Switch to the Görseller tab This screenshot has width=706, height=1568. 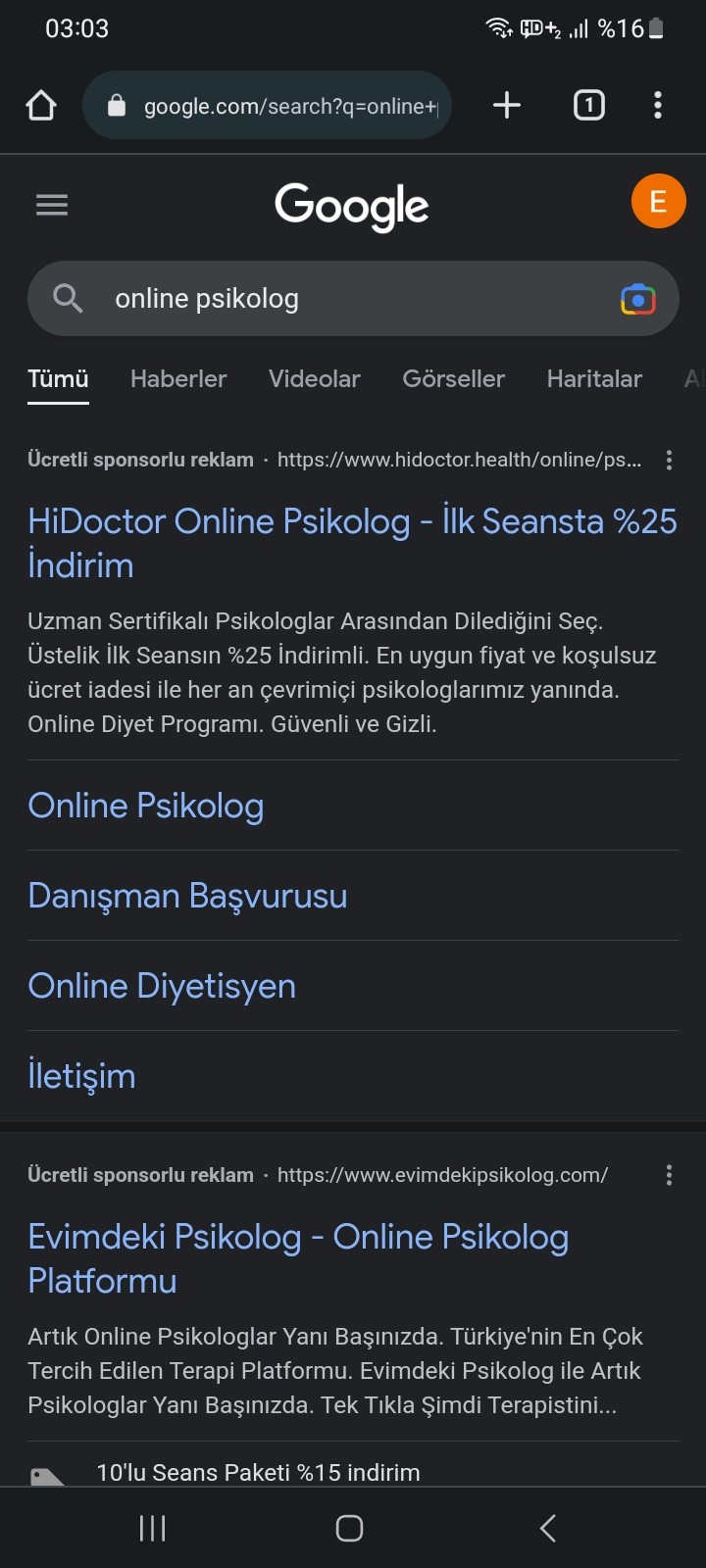point(453,379)
